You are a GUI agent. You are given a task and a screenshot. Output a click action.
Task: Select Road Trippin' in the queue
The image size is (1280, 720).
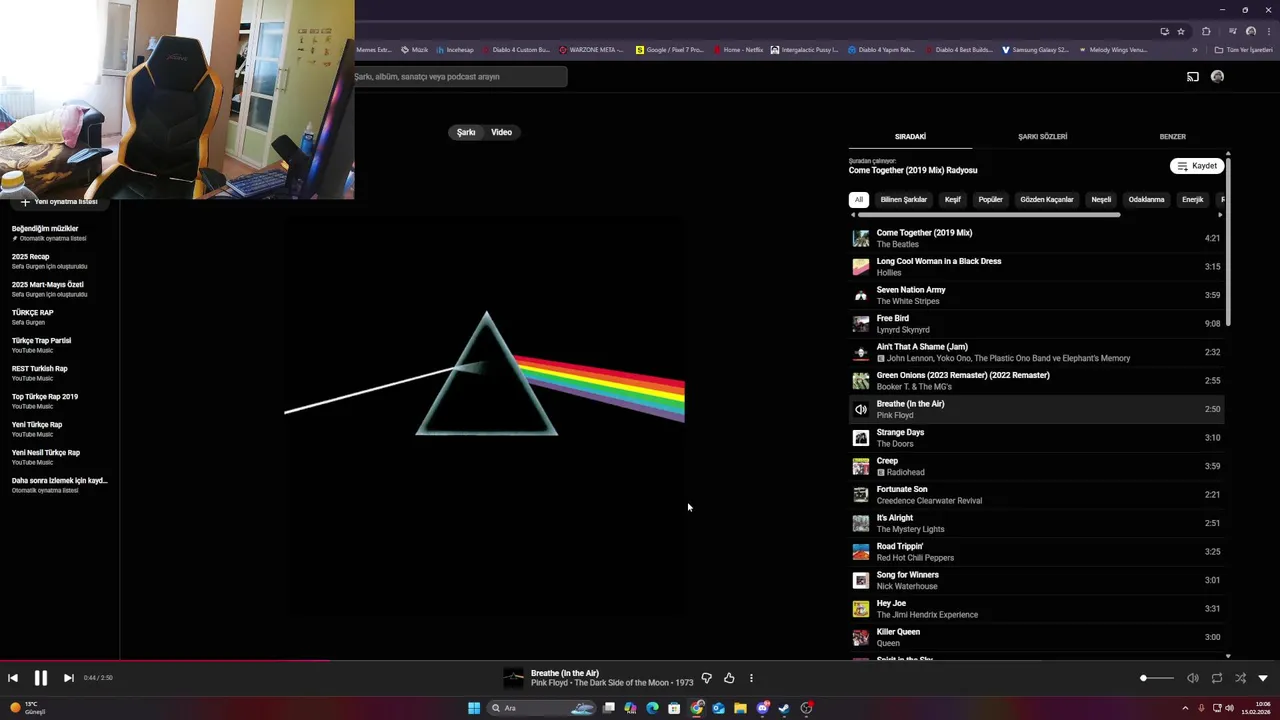click(x=1036, y=552)
